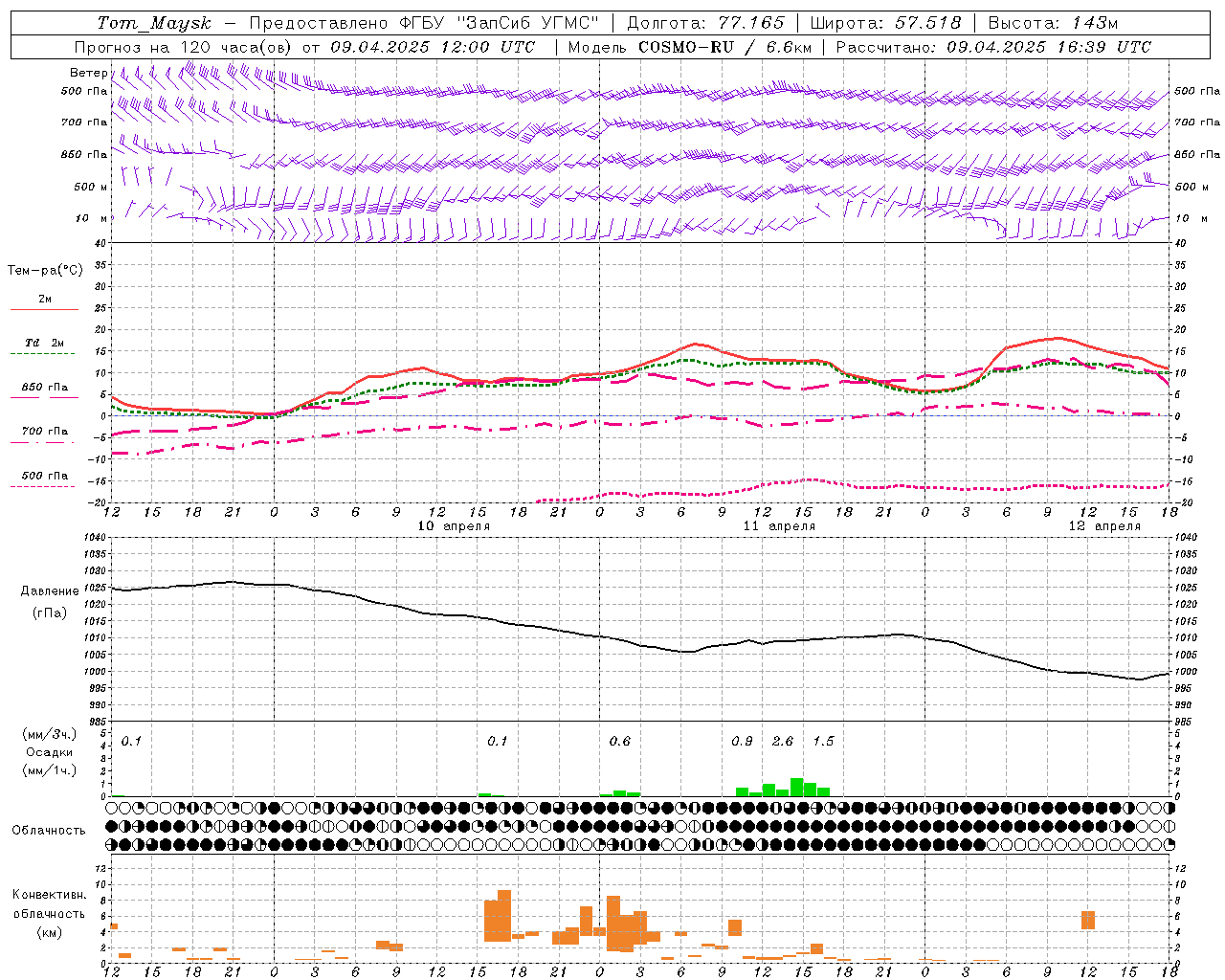Click the 850 гПа temperature legend label
This screenshot has height=980, width=1225.
45,388
